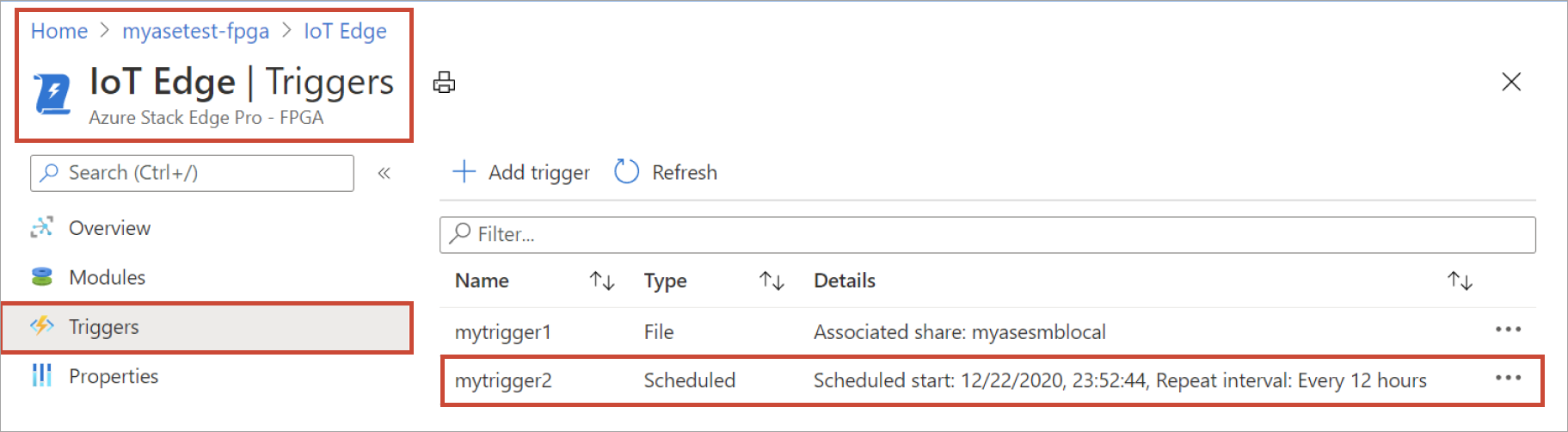
Task: Click the circular Refresh arrow icon
Action: pos(626,172)
